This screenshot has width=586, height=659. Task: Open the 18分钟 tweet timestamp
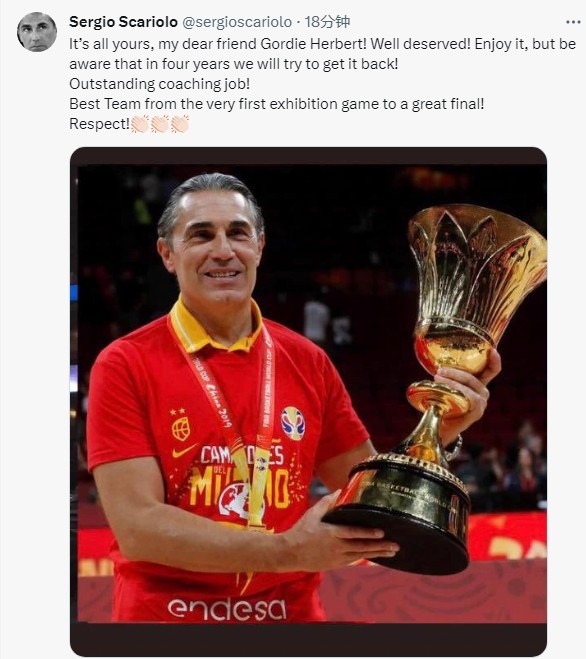coord(327,22)
